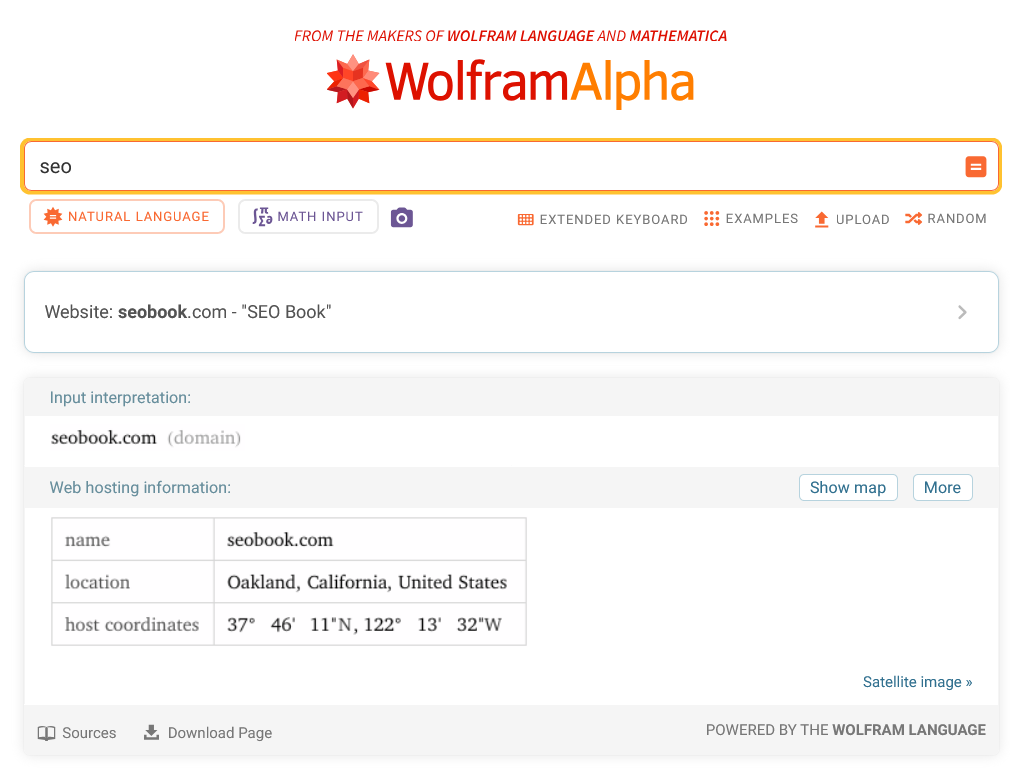
Task: Click the seobook.com name cell in table
Action: pos(370,539)
